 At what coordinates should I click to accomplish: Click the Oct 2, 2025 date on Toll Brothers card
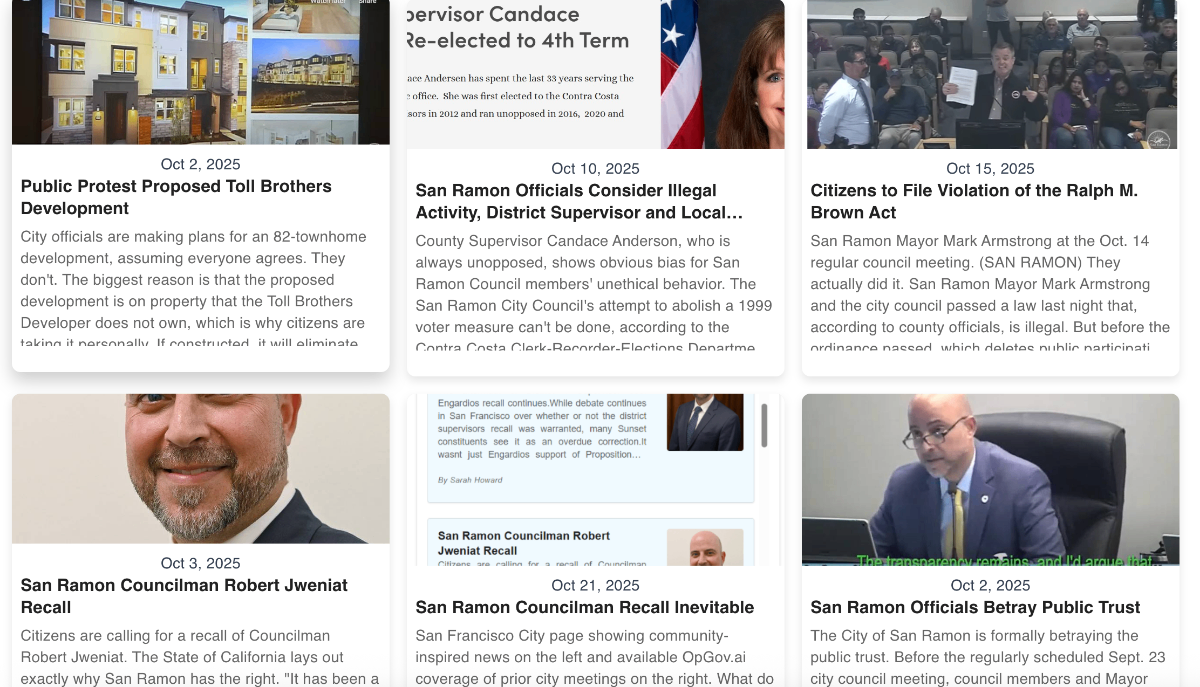(x=200, y=164)
